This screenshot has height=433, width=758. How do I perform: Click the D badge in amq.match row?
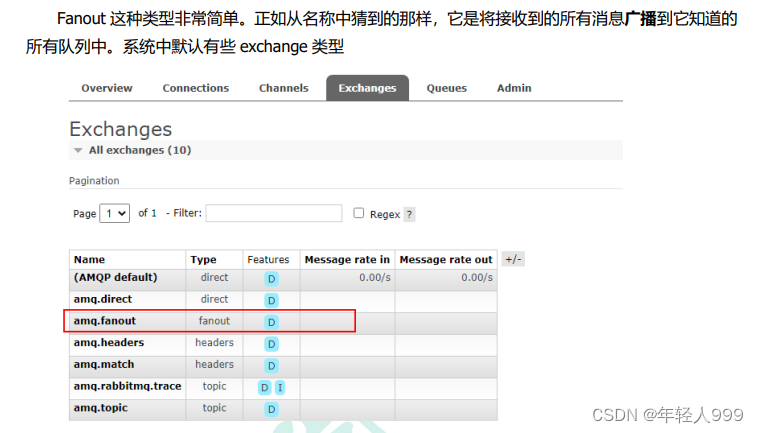(x=271, y=366)
